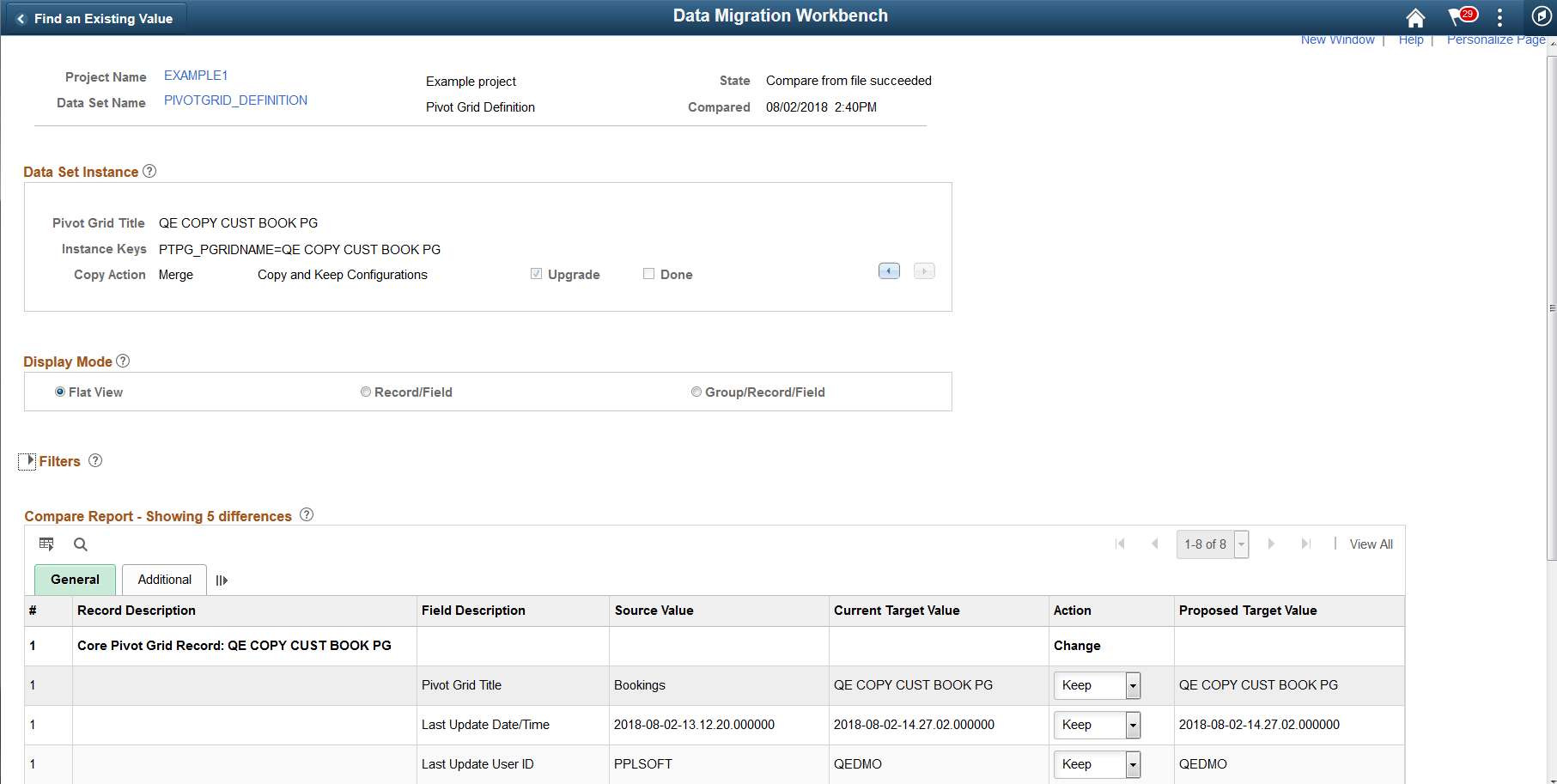This screenshot has width=1557, height=784.
Task: Open Action dropdown for Last Update User ID
Action: pyautogui.click(x=1097, y=764)
